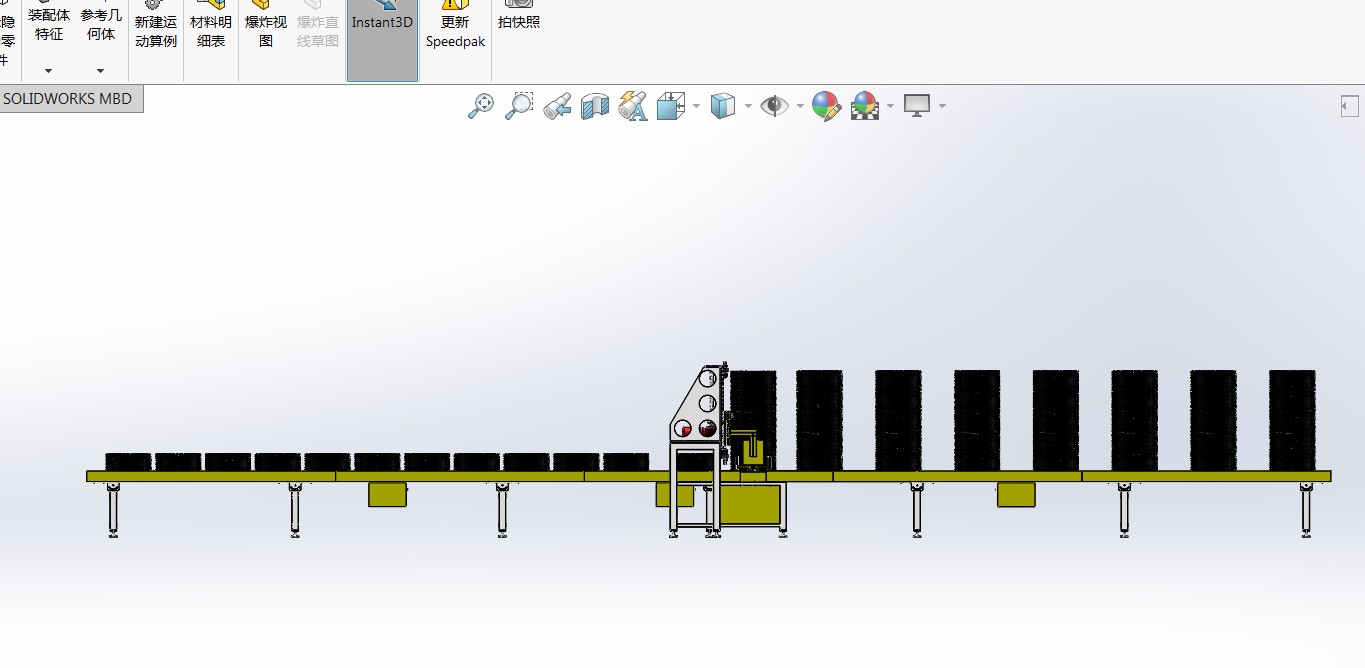This screenshot has width=1365, height=668.
Task: Select the Zoom to Area tool
Action: [518, 106]
